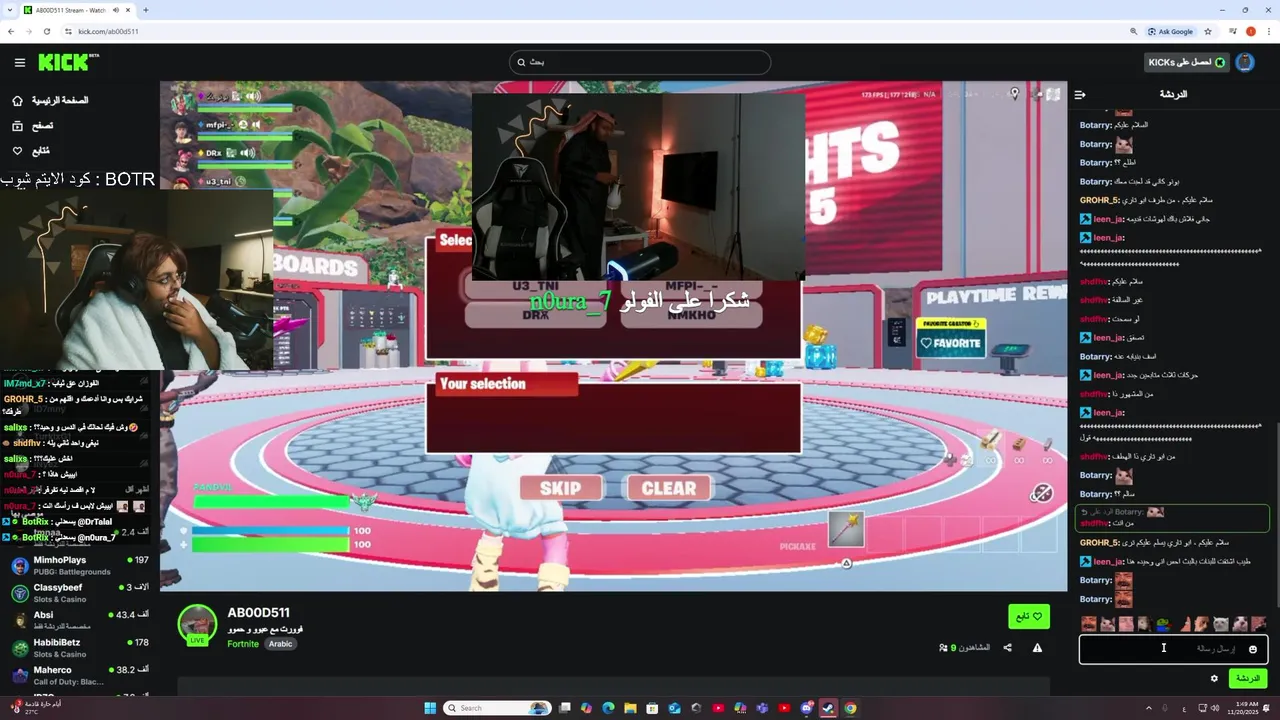Image resolution: width=1280 pixels, height=720 pixels.
Task: Reload the page in Chrome
Action: coord(47,31)
